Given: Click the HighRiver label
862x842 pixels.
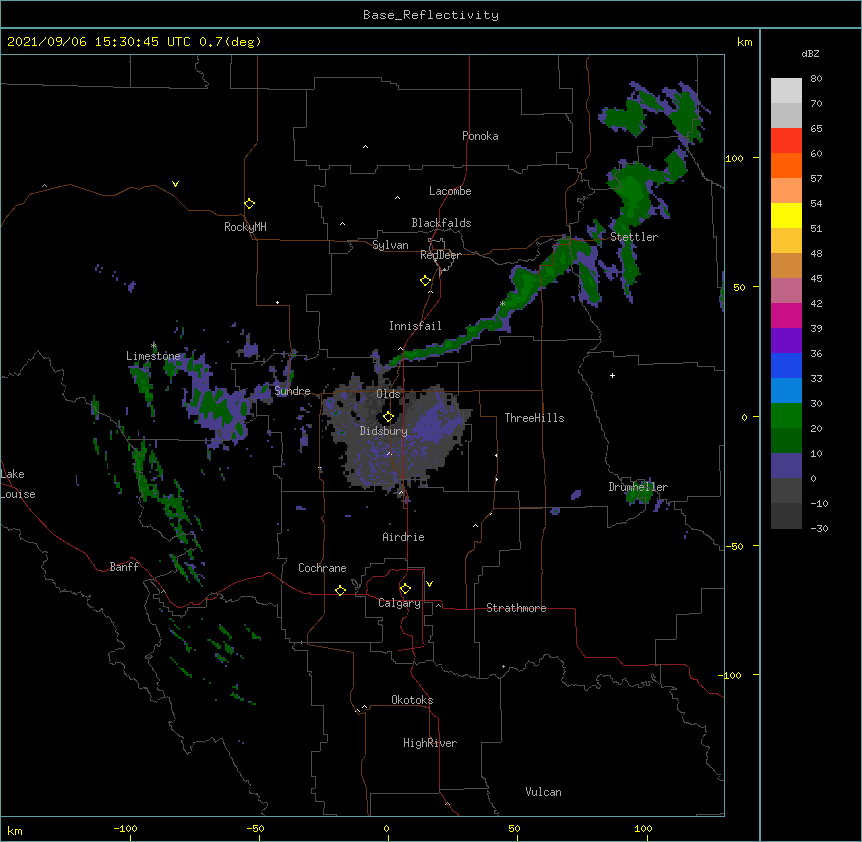Looking at the screenshot, I should (x=430, y=743).
